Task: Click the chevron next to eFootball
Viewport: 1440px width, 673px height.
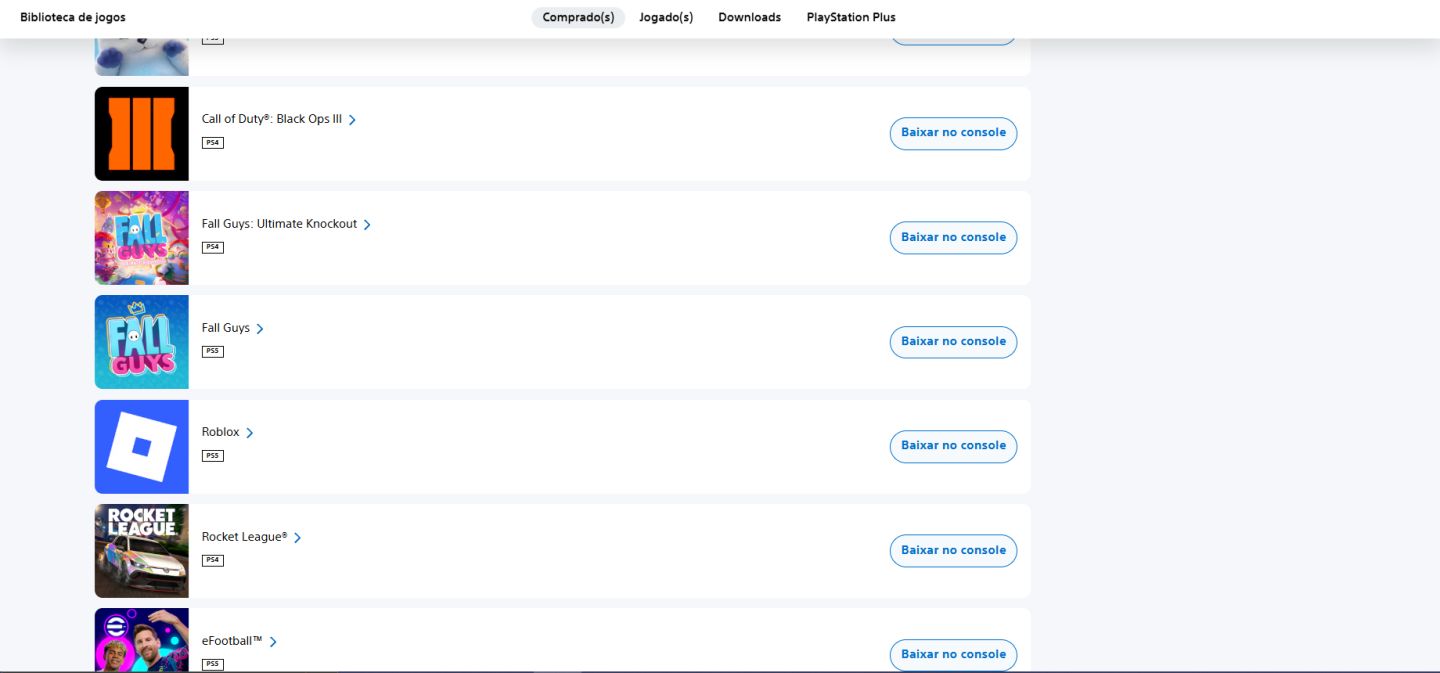Action: 273,642
